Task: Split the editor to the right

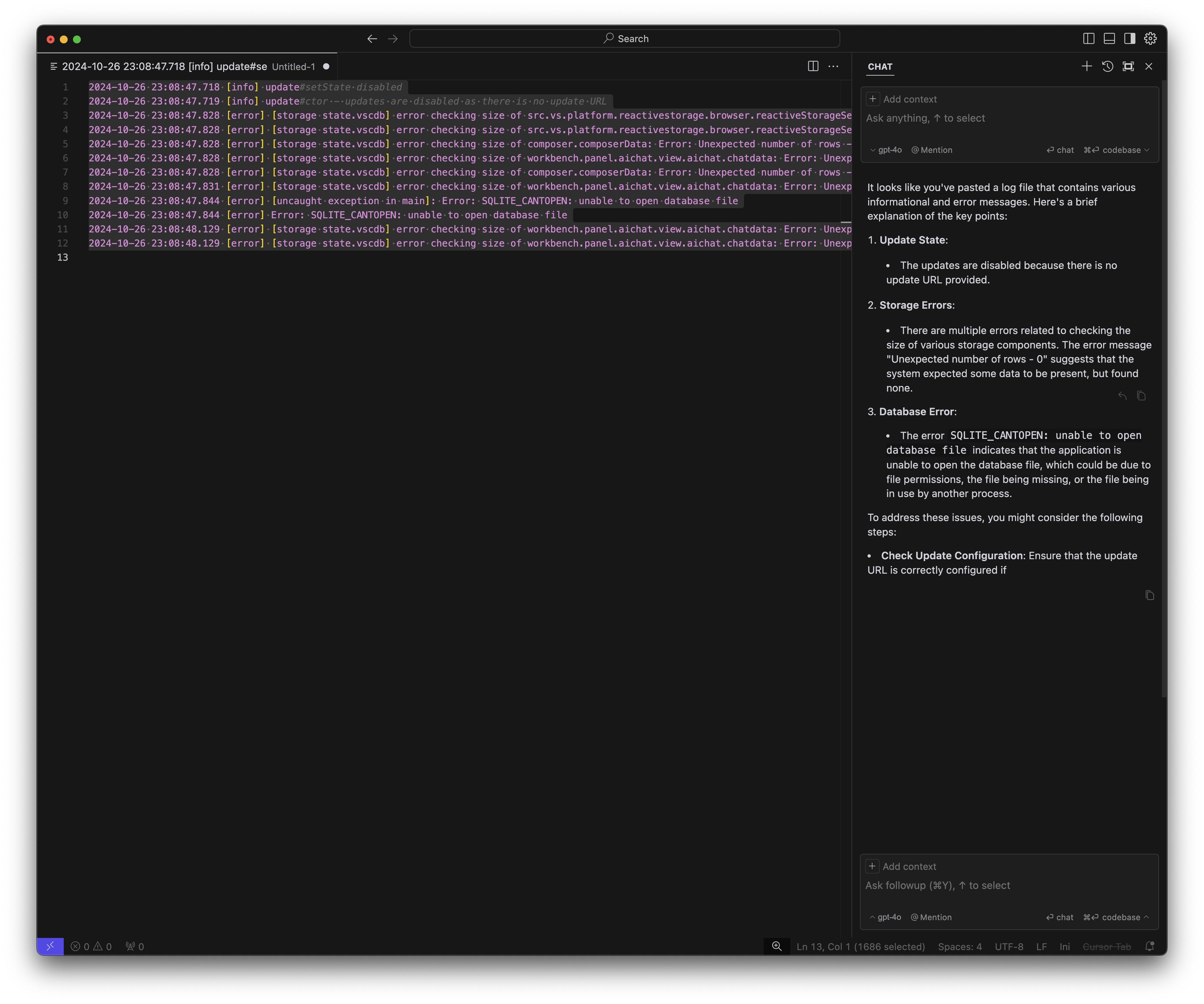Action: [812, 66]
